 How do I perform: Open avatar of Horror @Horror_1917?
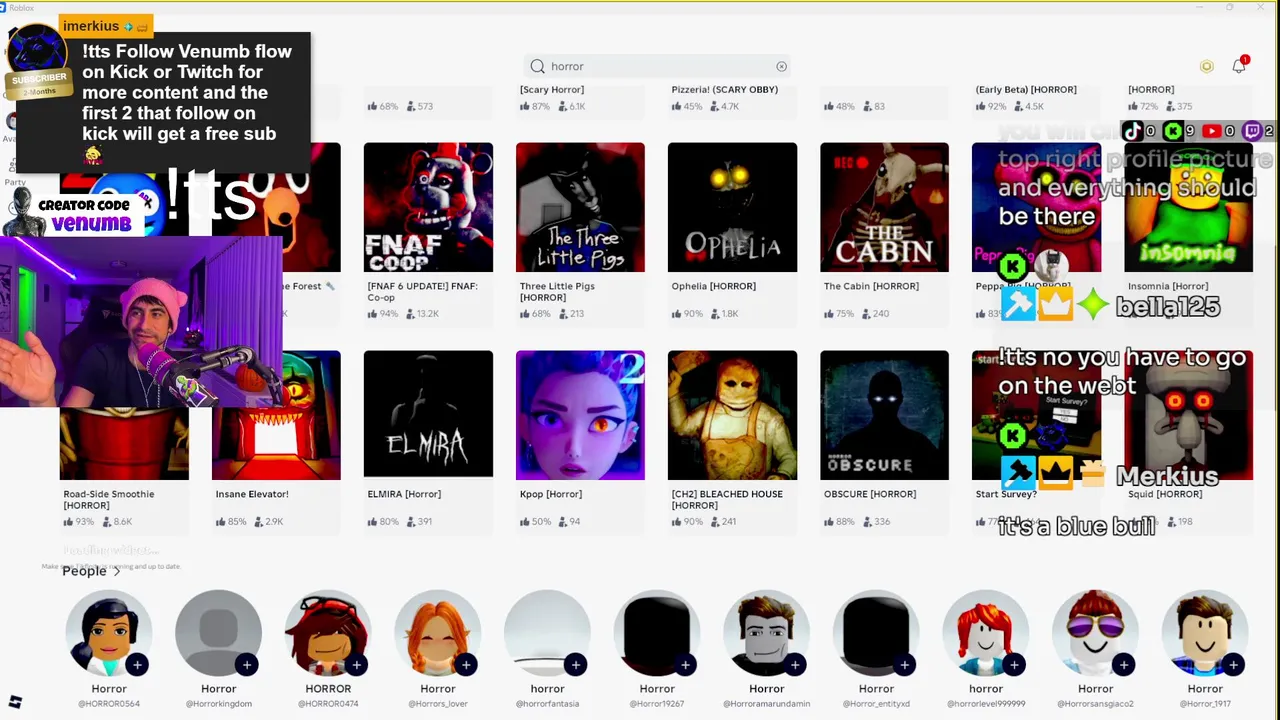(1205, 634)
